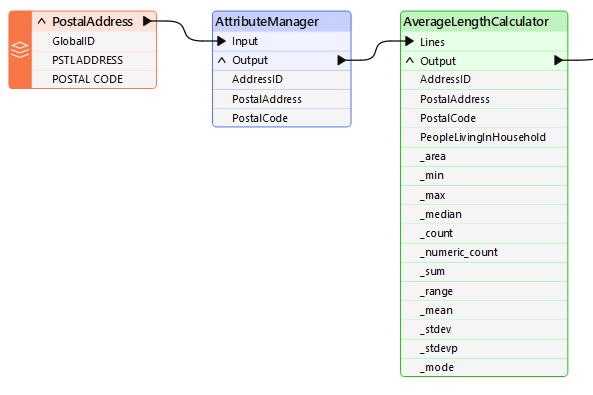593x395 pixels.
Task: Click the PostalAddress reader feature type layers icon
Action: point(20,50)
